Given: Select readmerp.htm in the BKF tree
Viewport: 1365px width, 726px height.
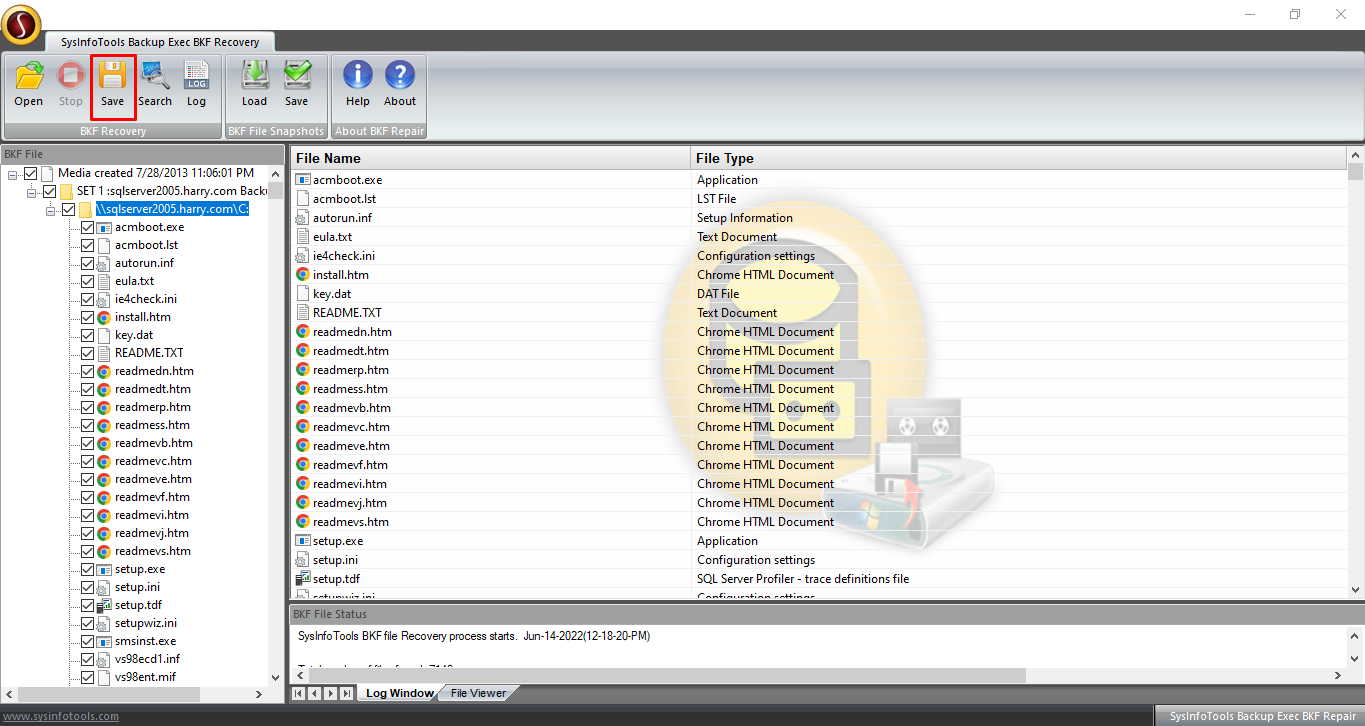Looking at the screenshot, I should pyautogui.click(x=152, y=407).
